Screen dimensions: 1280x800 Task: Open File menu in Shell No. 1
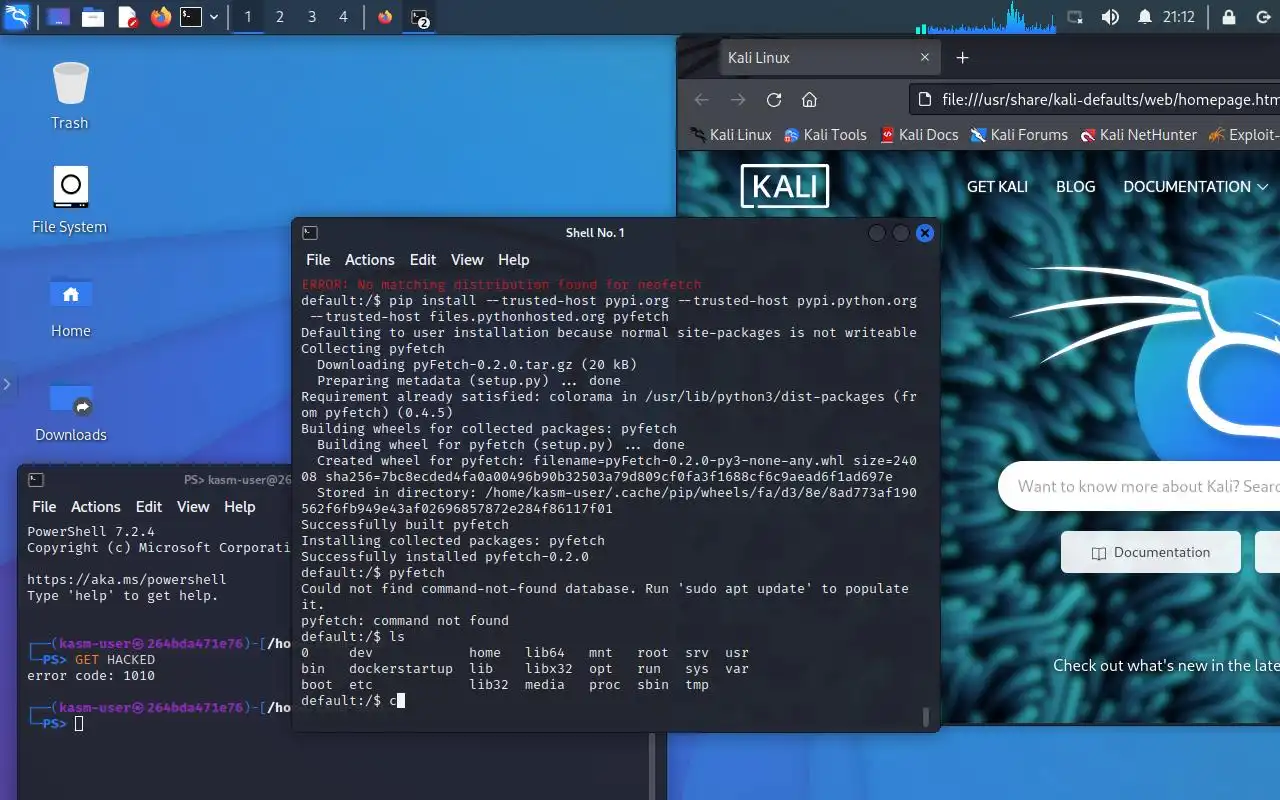318,259
